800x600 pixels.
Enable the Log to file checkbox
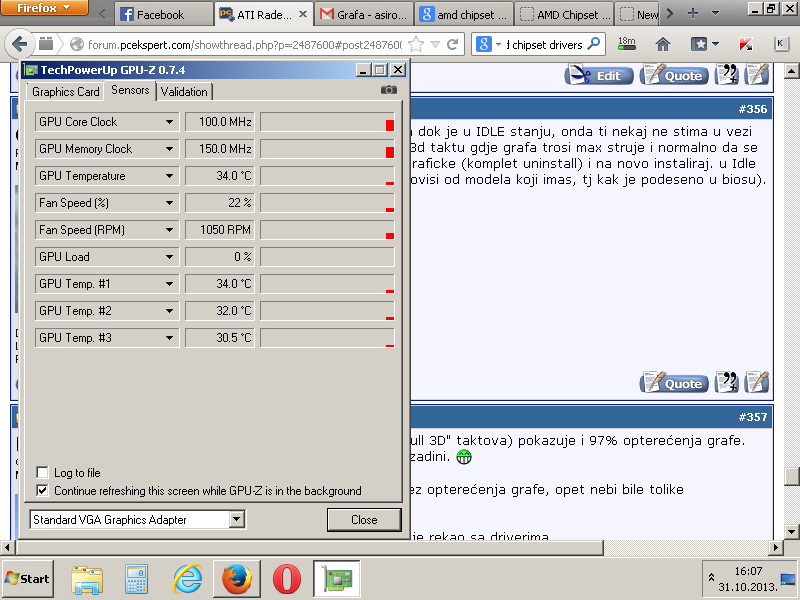pos(42,472)
